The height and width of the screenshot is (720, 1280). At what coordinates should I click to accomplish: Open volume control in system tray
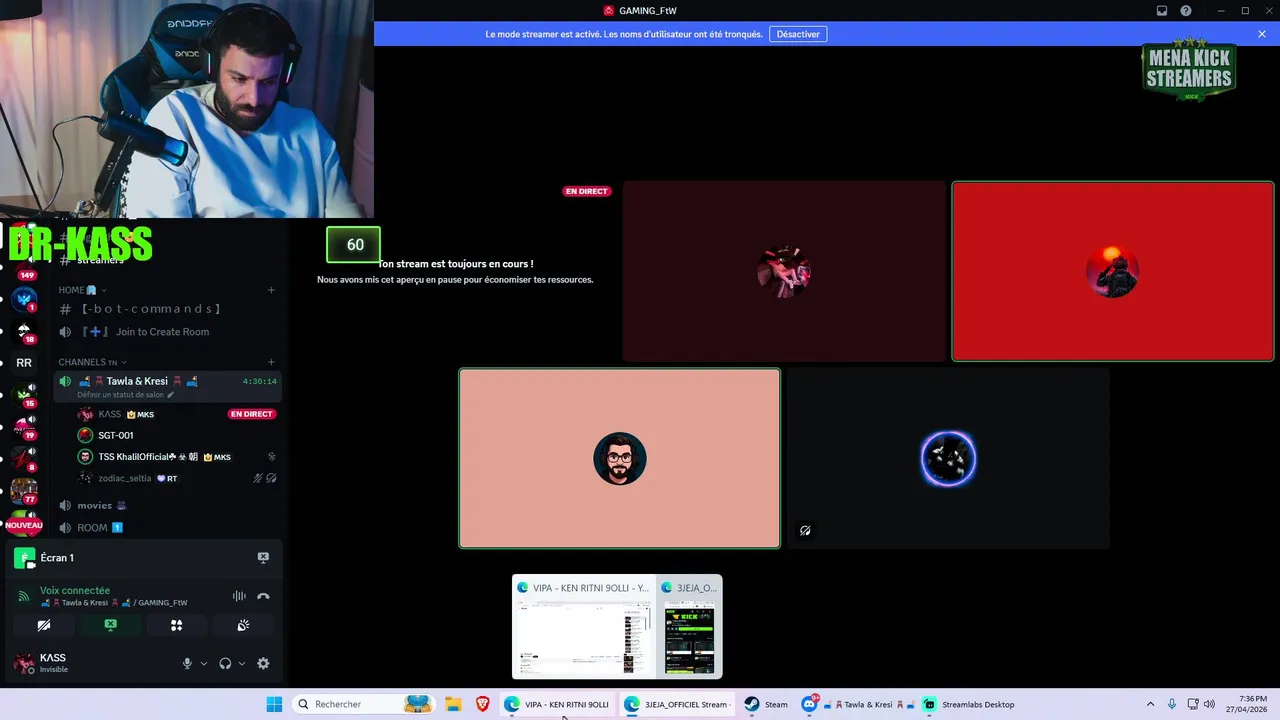tap(1209, 704)
